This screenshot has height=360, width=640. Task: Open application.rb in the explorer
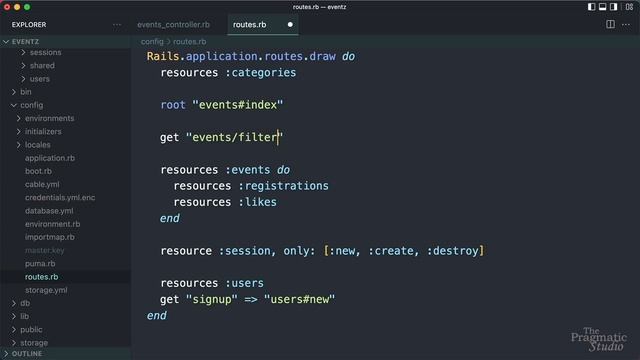point(50,158)
